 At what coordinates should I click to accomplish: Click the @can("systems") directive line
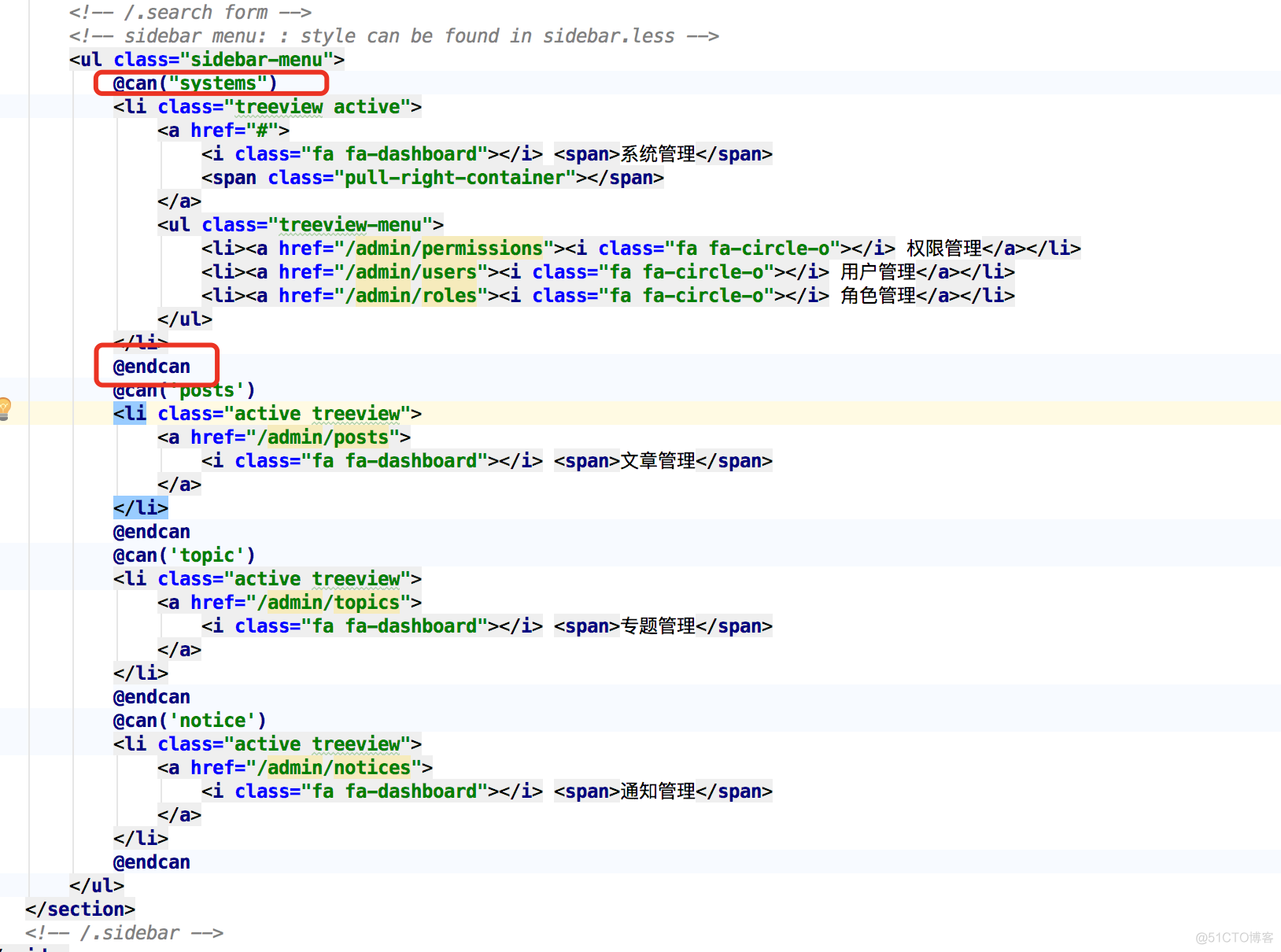tap(195, 83)
